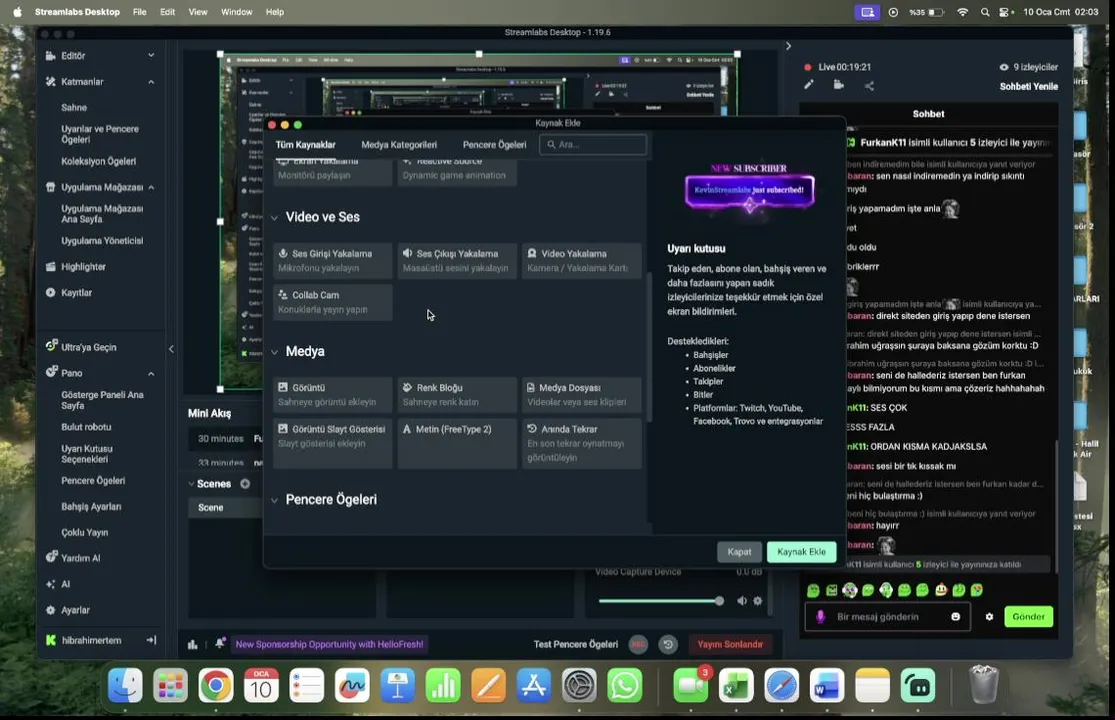This screenshot has width=1115, height=720.
Task: Adjust Video Capture Device volume slider
Action: click(661, 601)
